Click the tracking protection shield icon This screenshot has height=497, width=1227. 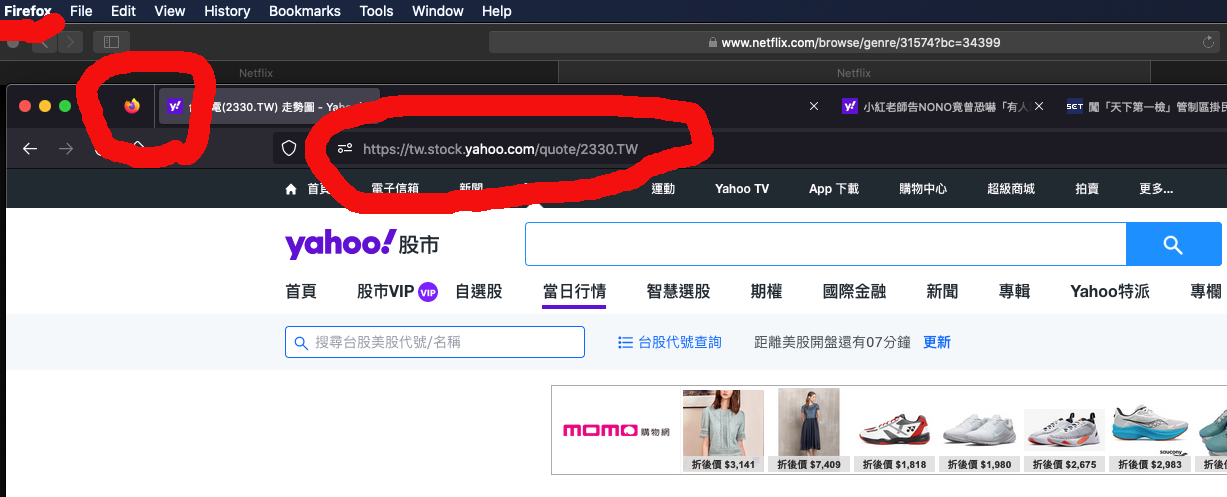click(289, 148)
